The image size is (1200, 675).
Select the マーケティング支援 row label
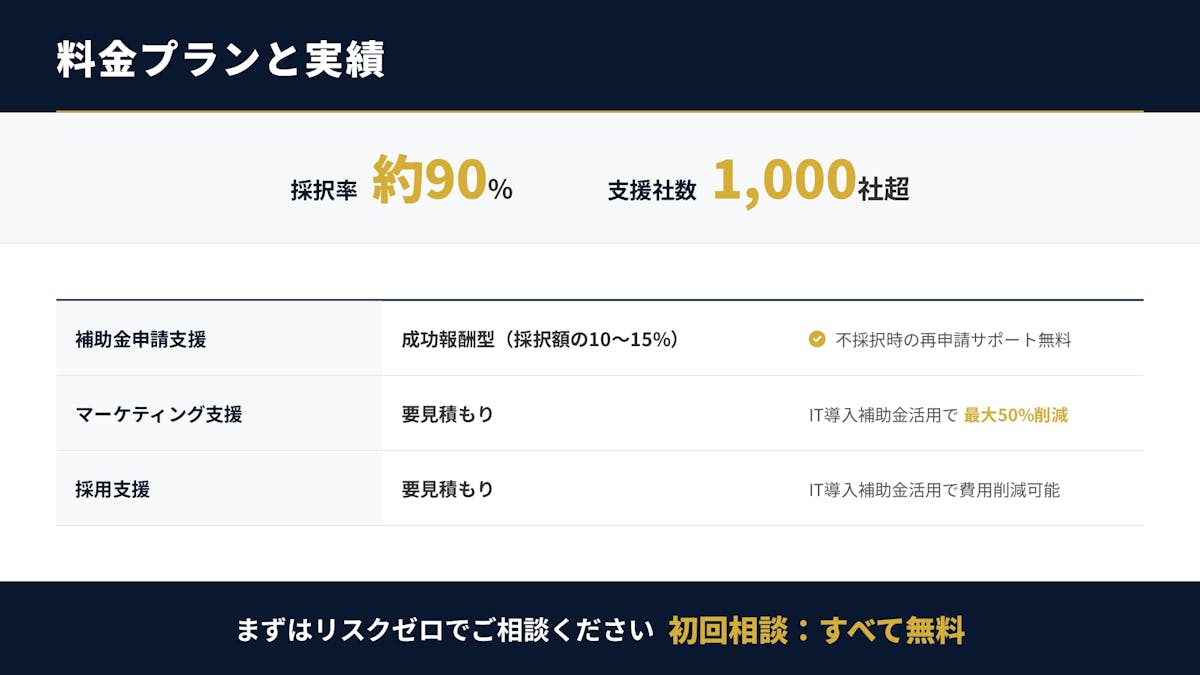tap(159, 414)
